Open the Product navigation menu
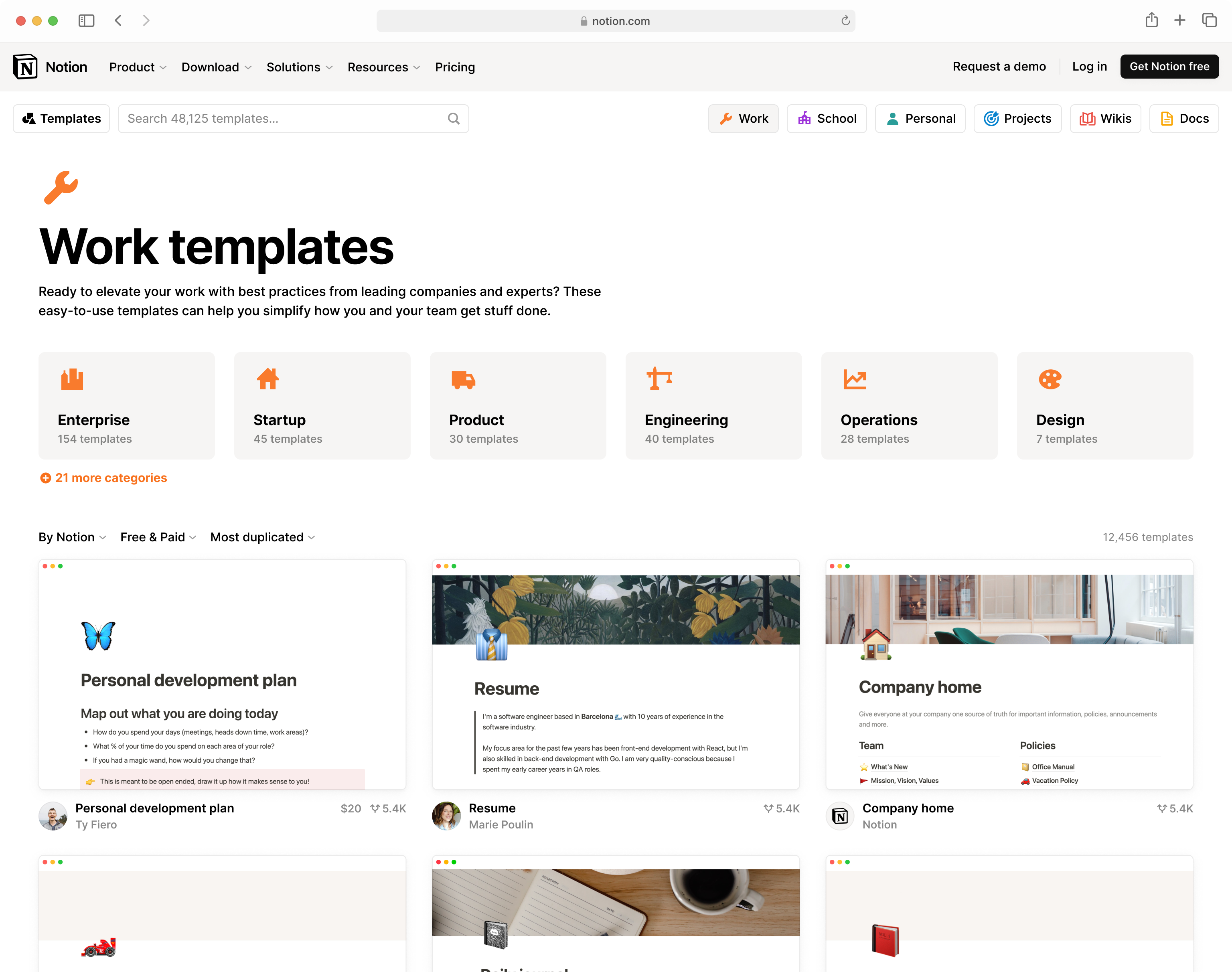 (138, 67)
